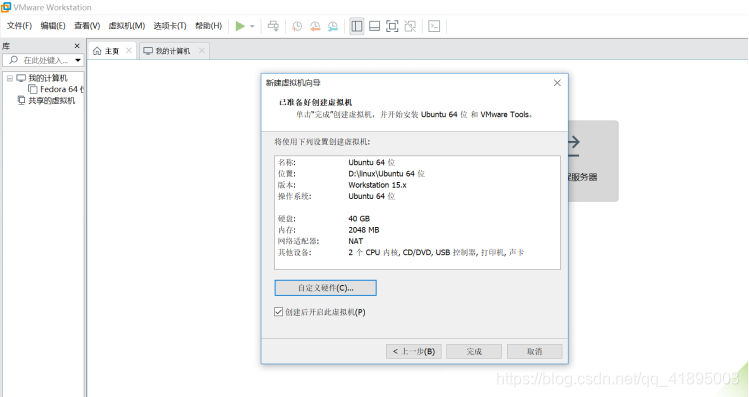
Task: Toggle the 创建后开启此虚拟机(P) checkbox
Action: click(x=278, y=312)
